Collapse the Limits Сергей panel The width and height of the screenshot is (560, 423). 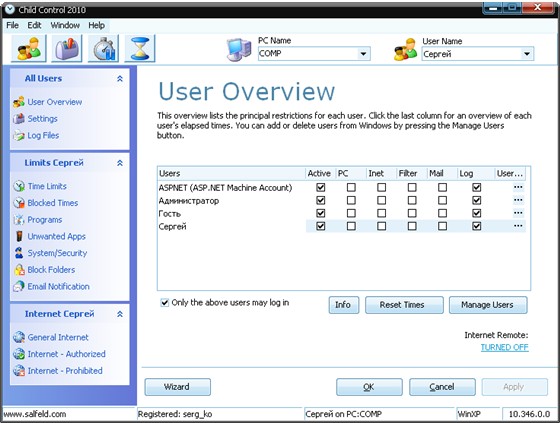(x=120, y=163)
